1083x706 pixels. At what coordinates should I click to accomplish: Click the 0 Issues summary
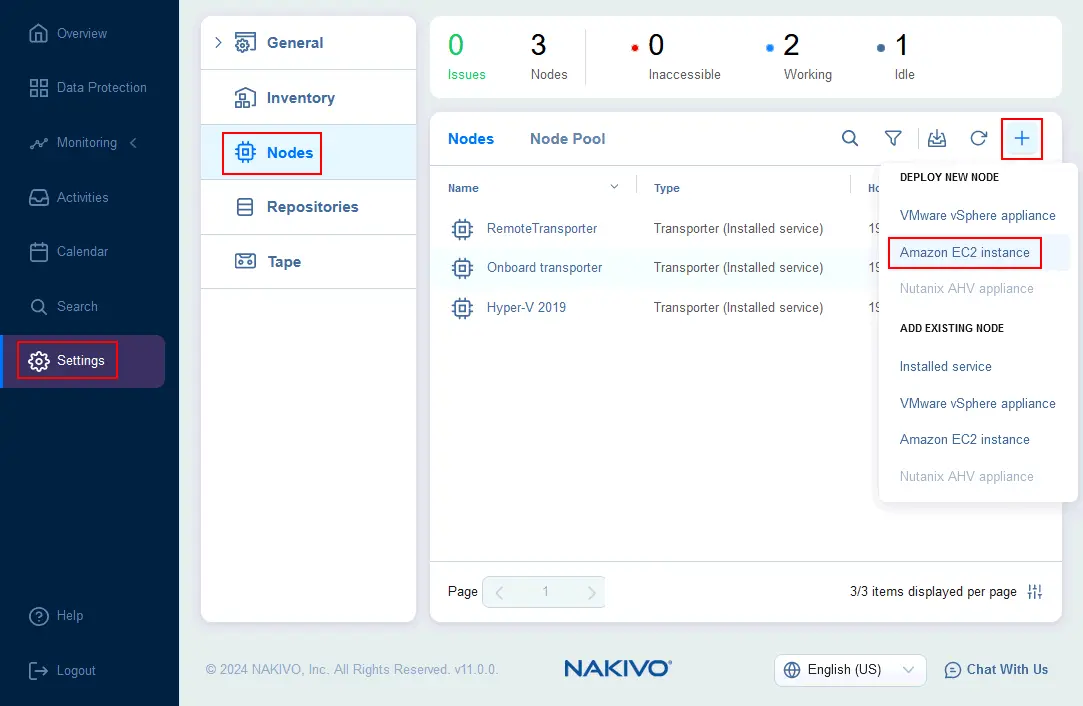click(x=466, y=57)
